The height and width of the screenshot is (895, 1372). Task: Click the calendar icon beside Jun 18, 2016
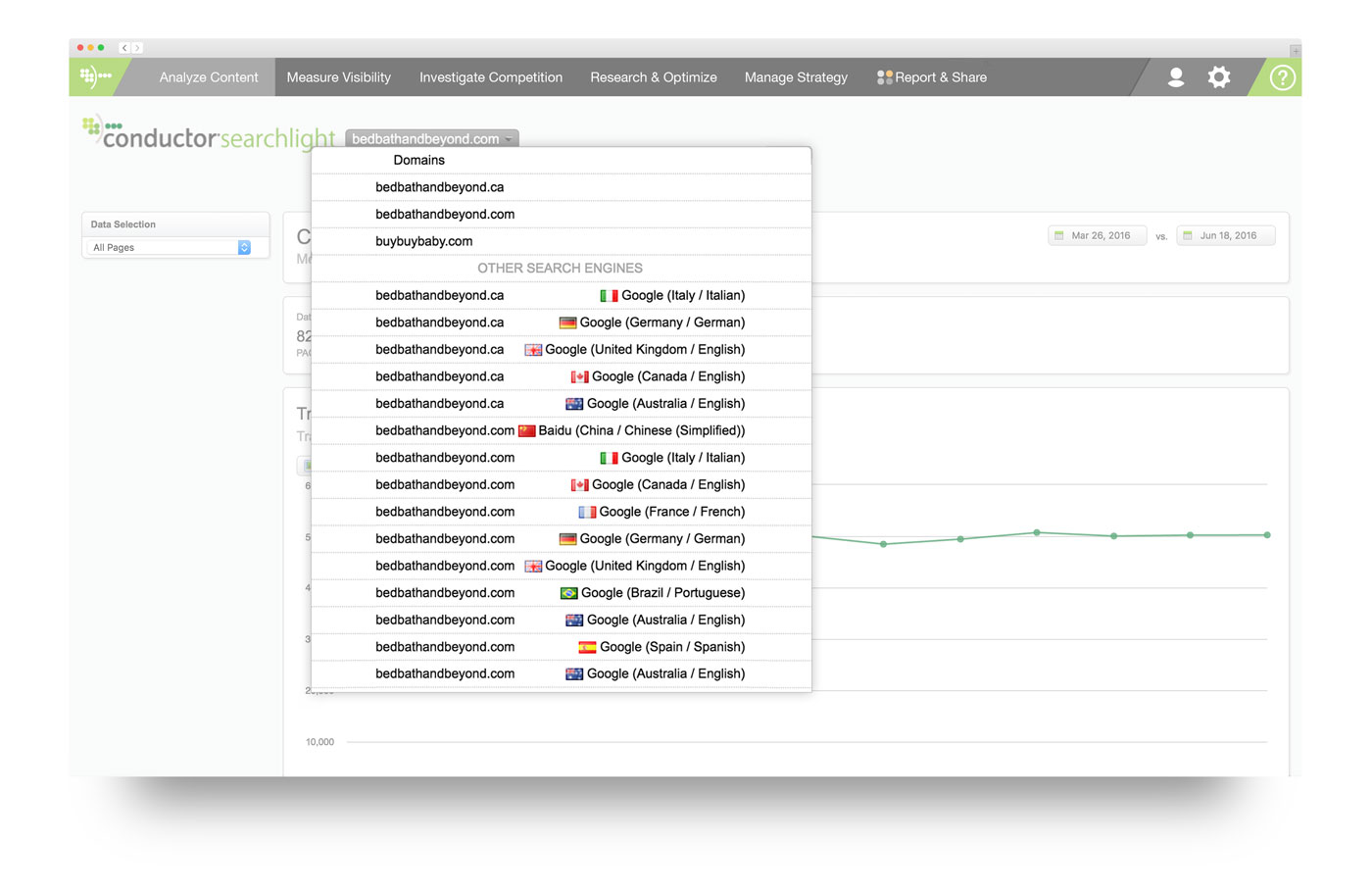[1188, 235]
